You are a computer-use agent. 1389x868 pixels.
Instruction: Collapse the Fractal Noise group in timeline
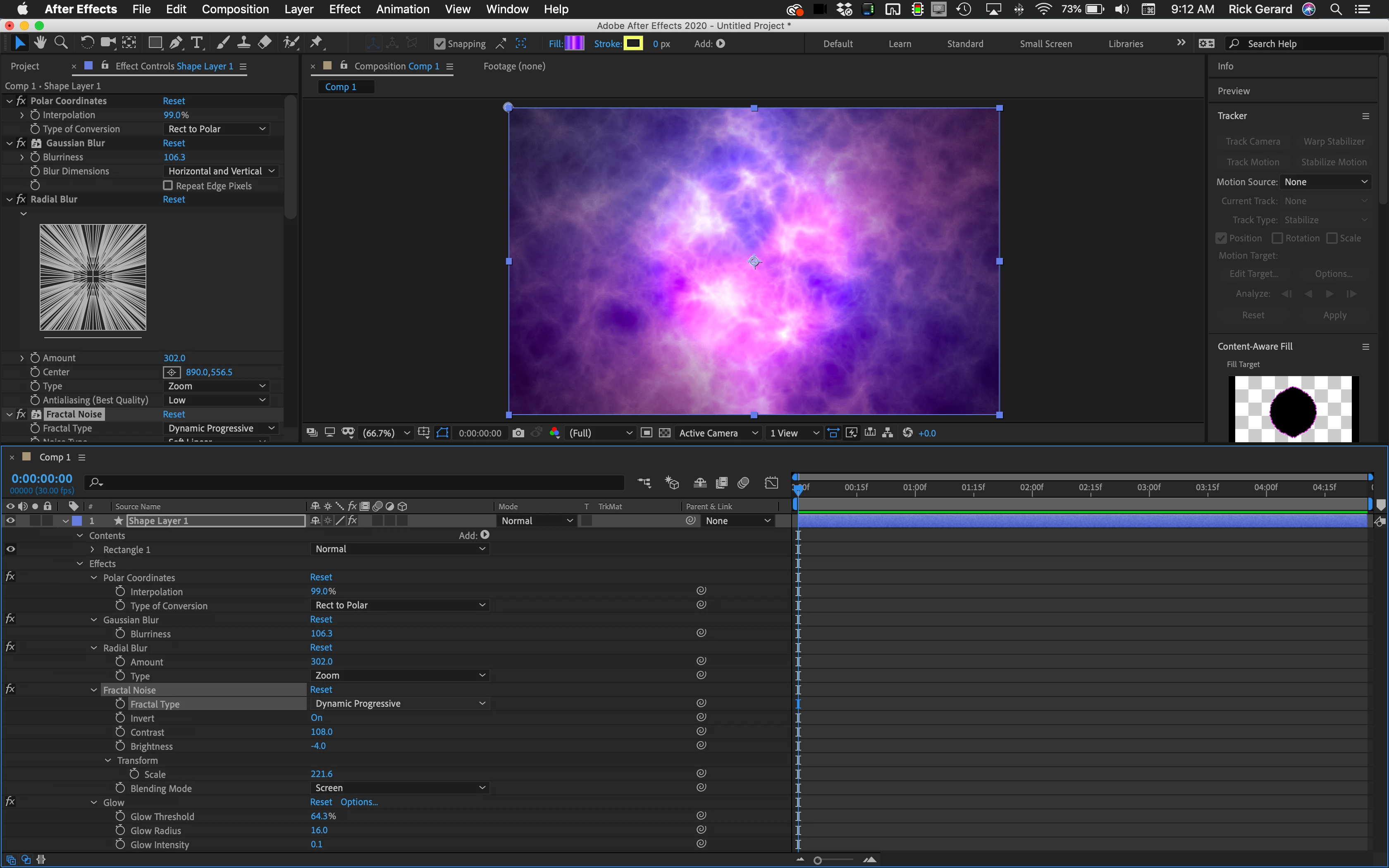click(93, 690)
